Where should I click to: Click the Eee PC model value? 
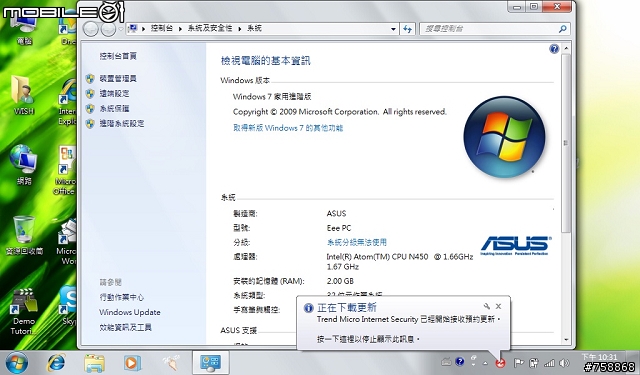point(339,228)
